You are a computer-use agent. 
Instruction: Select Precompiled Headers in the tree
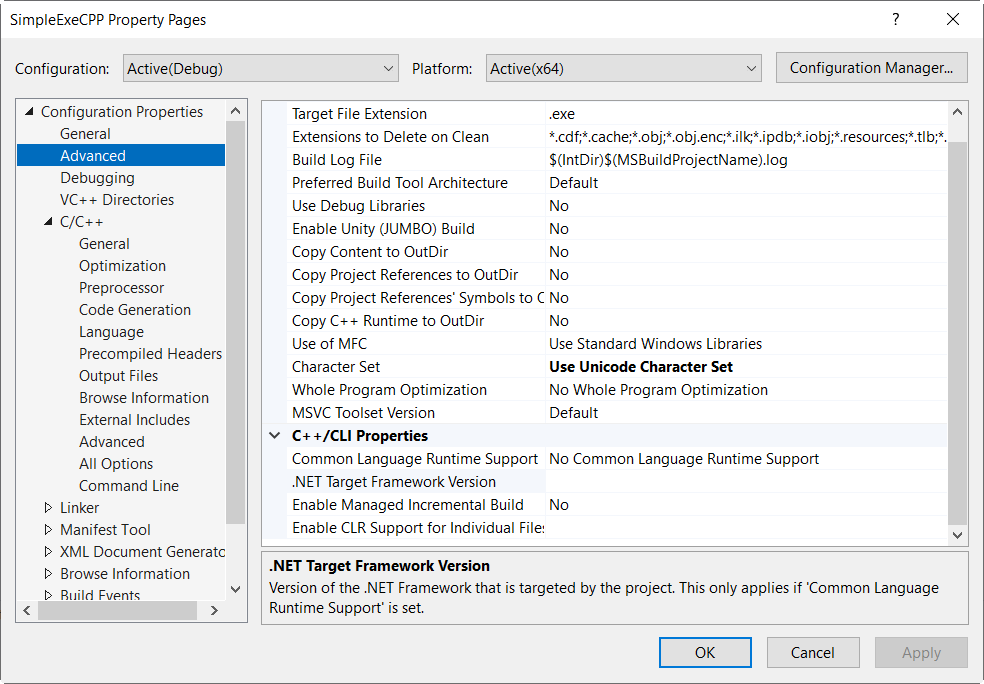tap(150, 354)
